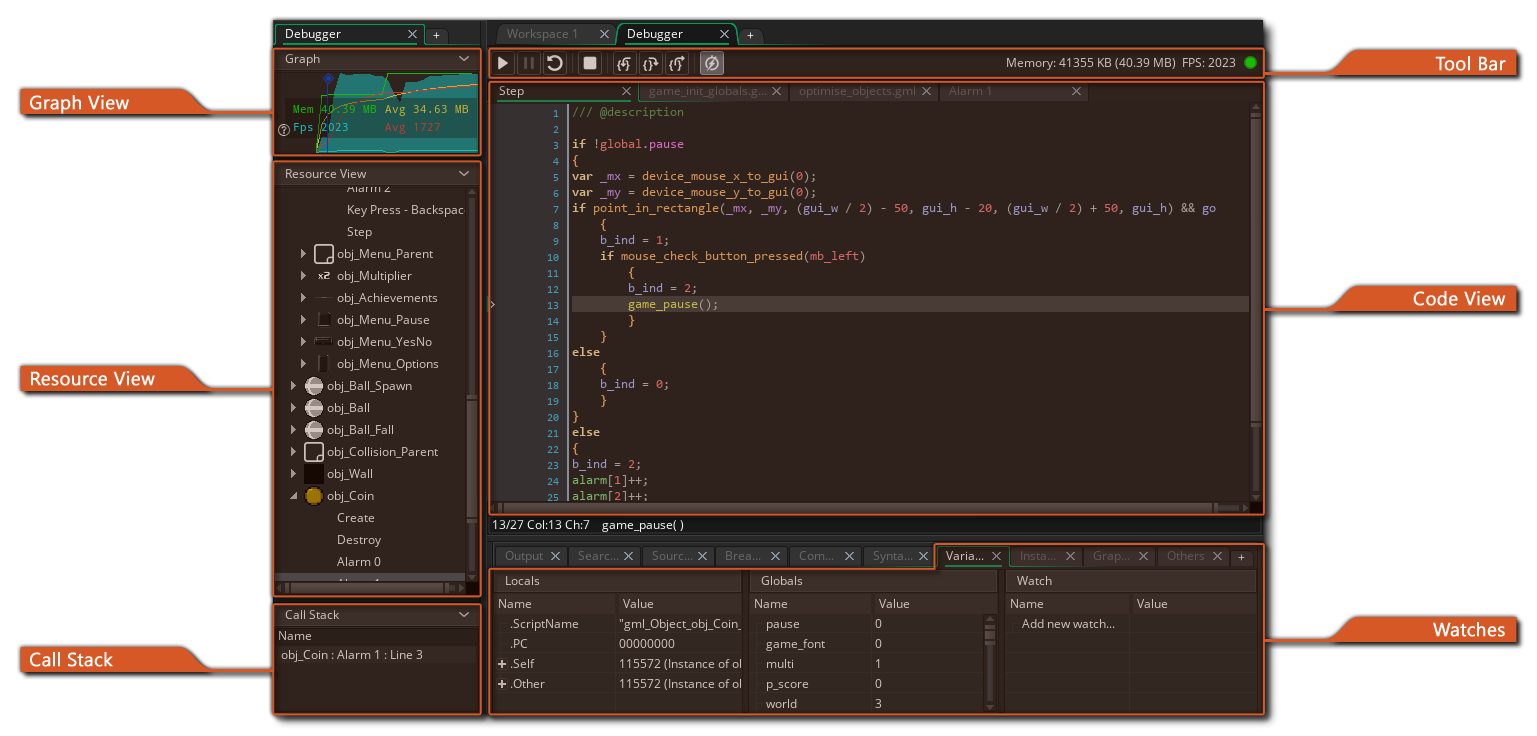Toggle real-time update with the lightning icon
This screenshot has height=736, width=1537.
pos(709,62)
